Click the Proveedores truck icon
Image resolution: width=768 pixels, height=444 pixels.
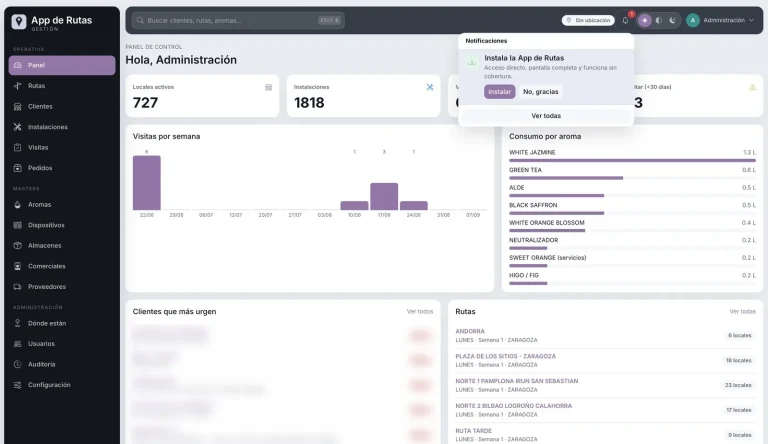coord(18,287)
